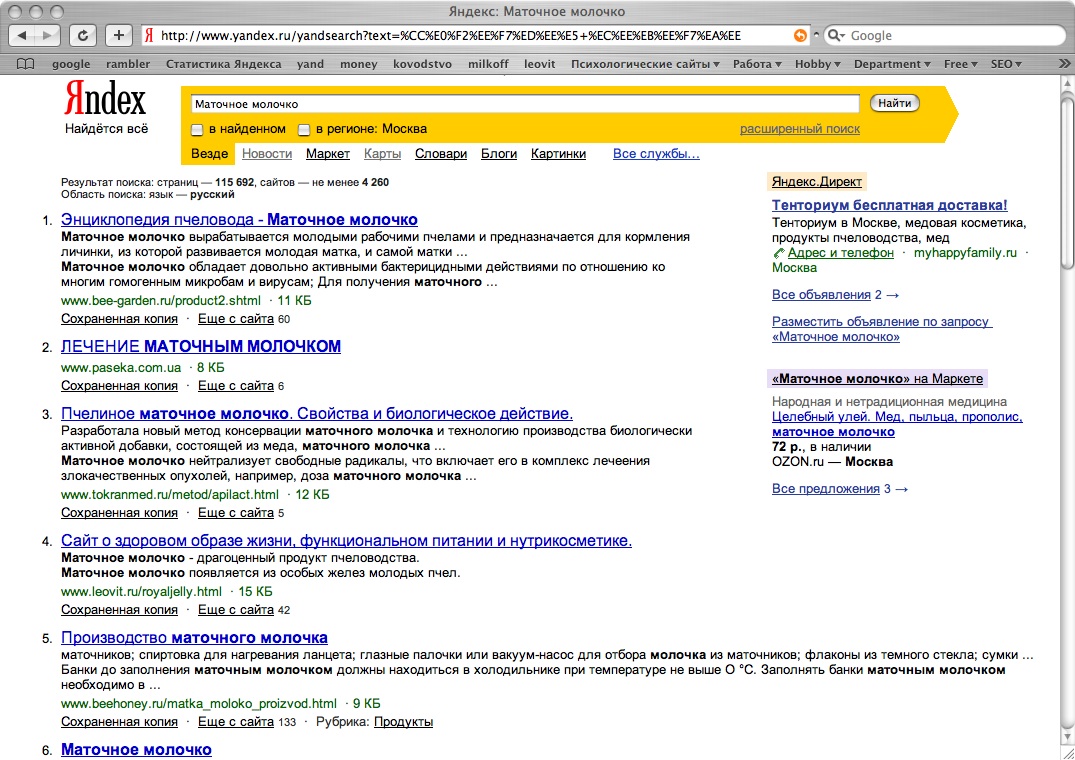Image resolution: width=1075 pixels, height=760 pixels.
Task: Expand the "Department" bookmarks folder
Action: tap(892, 64)
